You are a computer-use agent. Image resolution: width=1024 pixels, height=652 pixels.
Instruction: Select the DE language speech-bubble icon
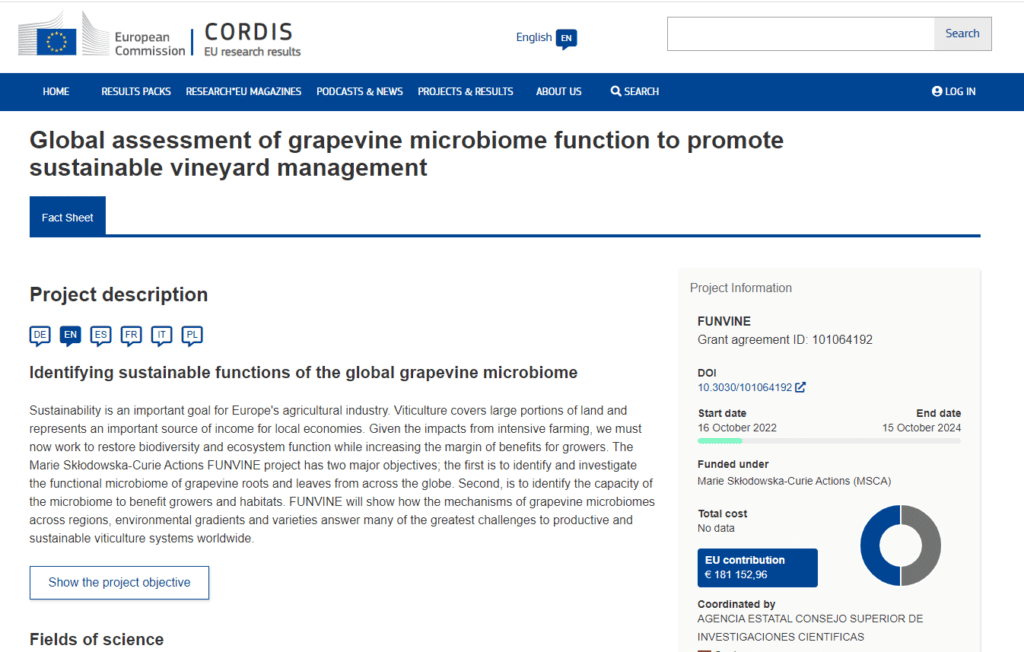40,335
